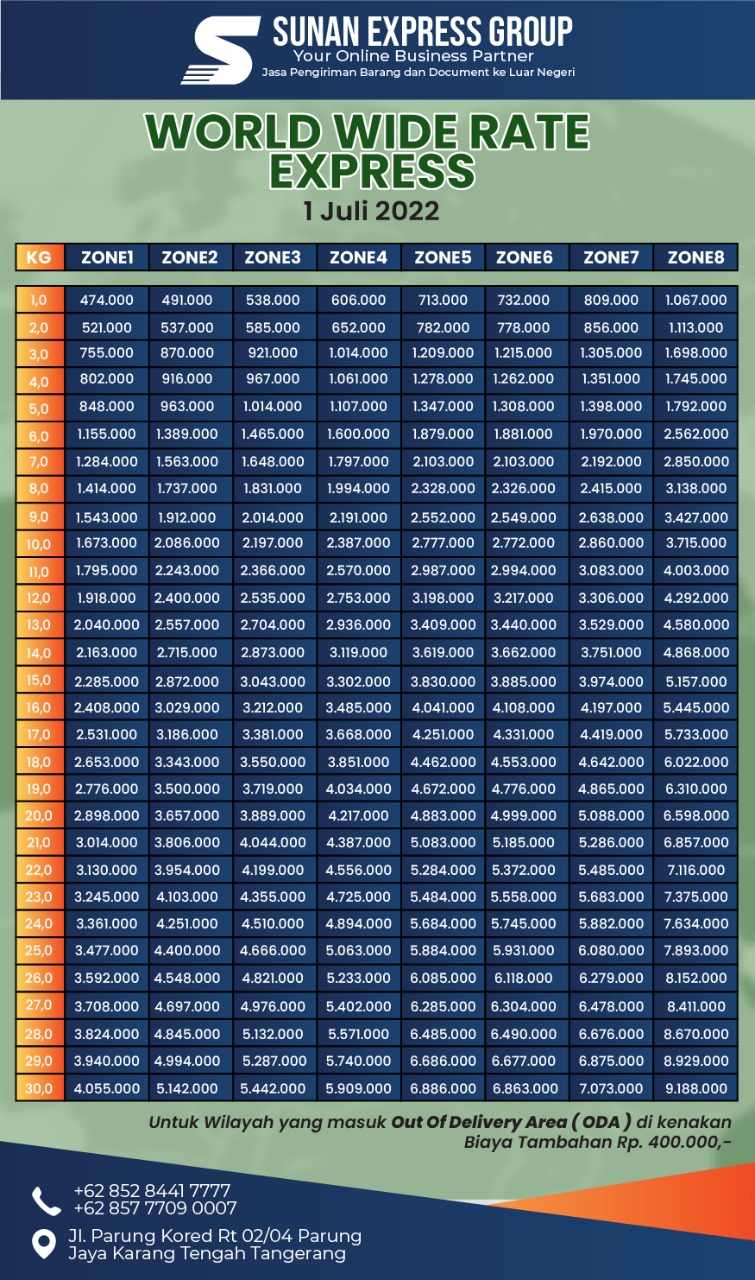755x1280 pixels.
Task: Tap the phone number +62 857 7709 0007
Action: pos(154,1208)
